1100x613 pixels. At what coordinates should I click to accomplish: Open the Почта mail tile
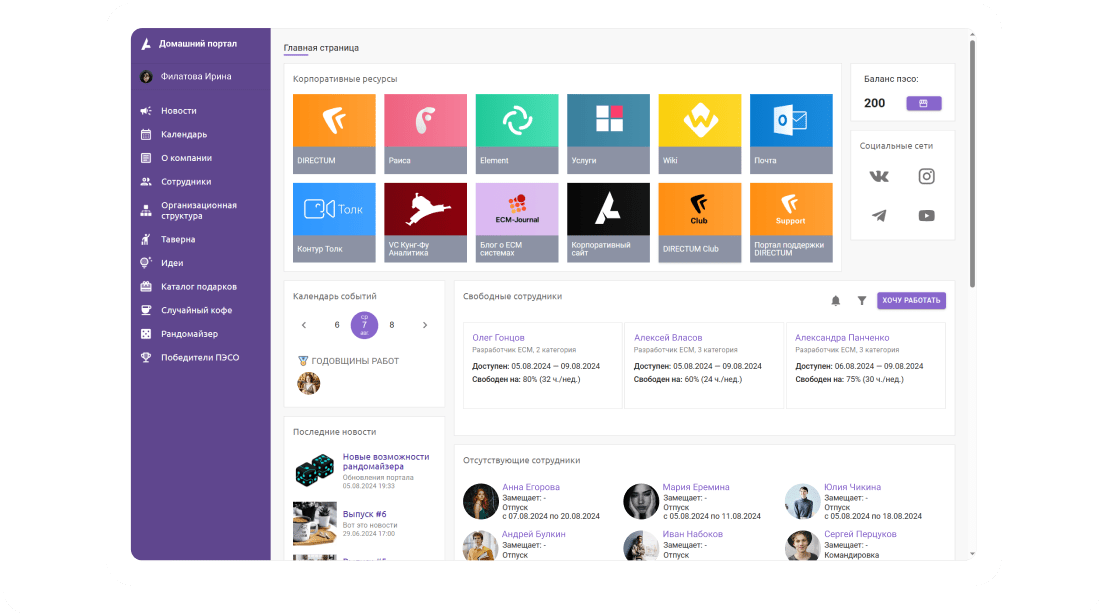[791, 134]
